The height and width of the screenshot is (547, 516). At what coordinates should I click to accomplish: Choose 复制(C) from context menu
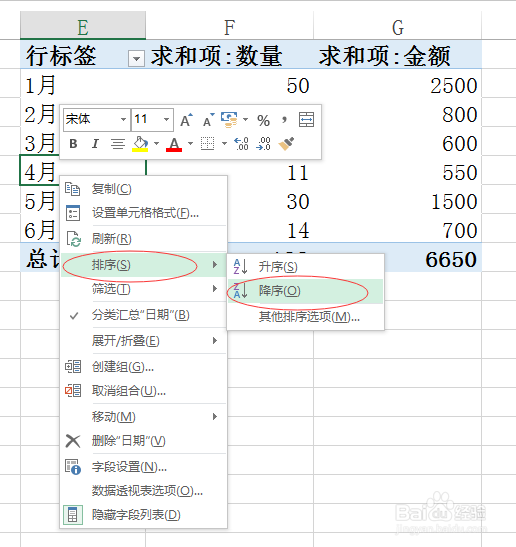(x=144, y=189)
